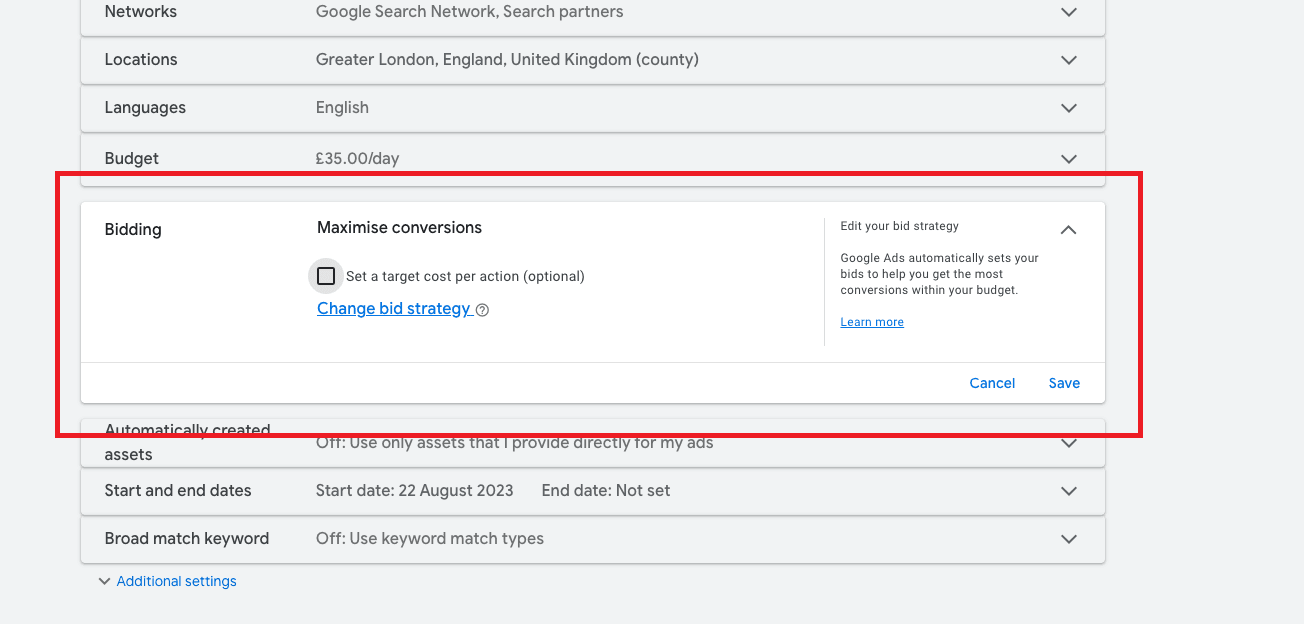
Task: Enable 'Set a target cost per action' checkbox
Action: click(x=326, y=276)
